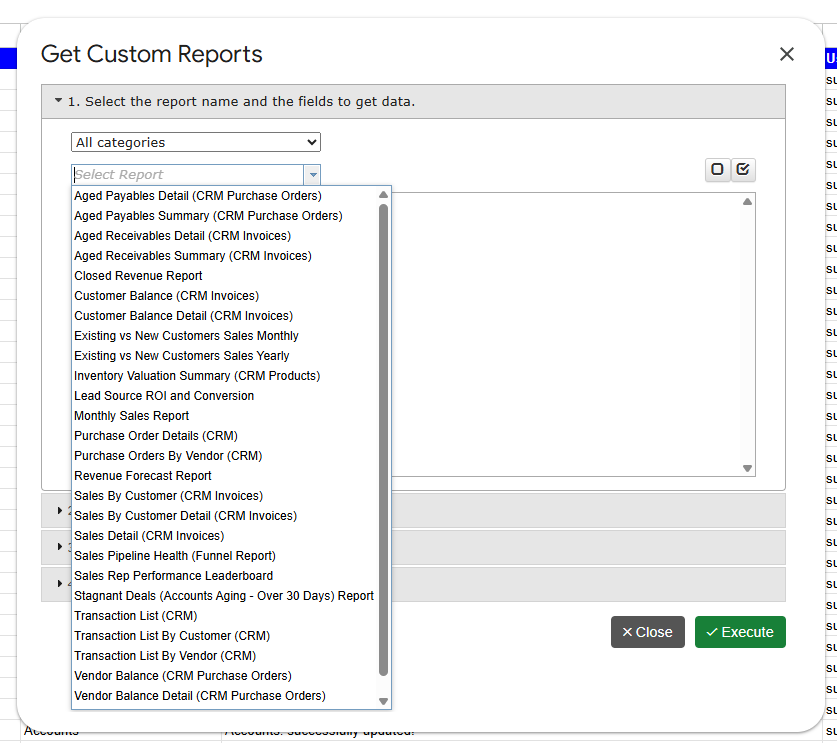The height and width of the screenshot is (743, 837).
Task: Select Revenue Forecast Report
Action: coord(143,476)
